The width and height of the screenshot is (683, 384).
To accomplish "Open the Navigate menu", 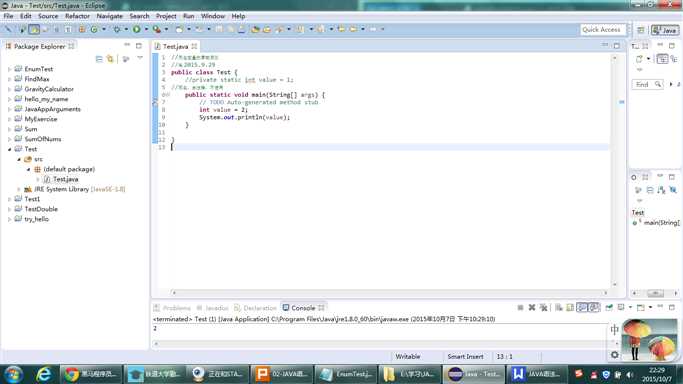I will click(x=109, y=16).
